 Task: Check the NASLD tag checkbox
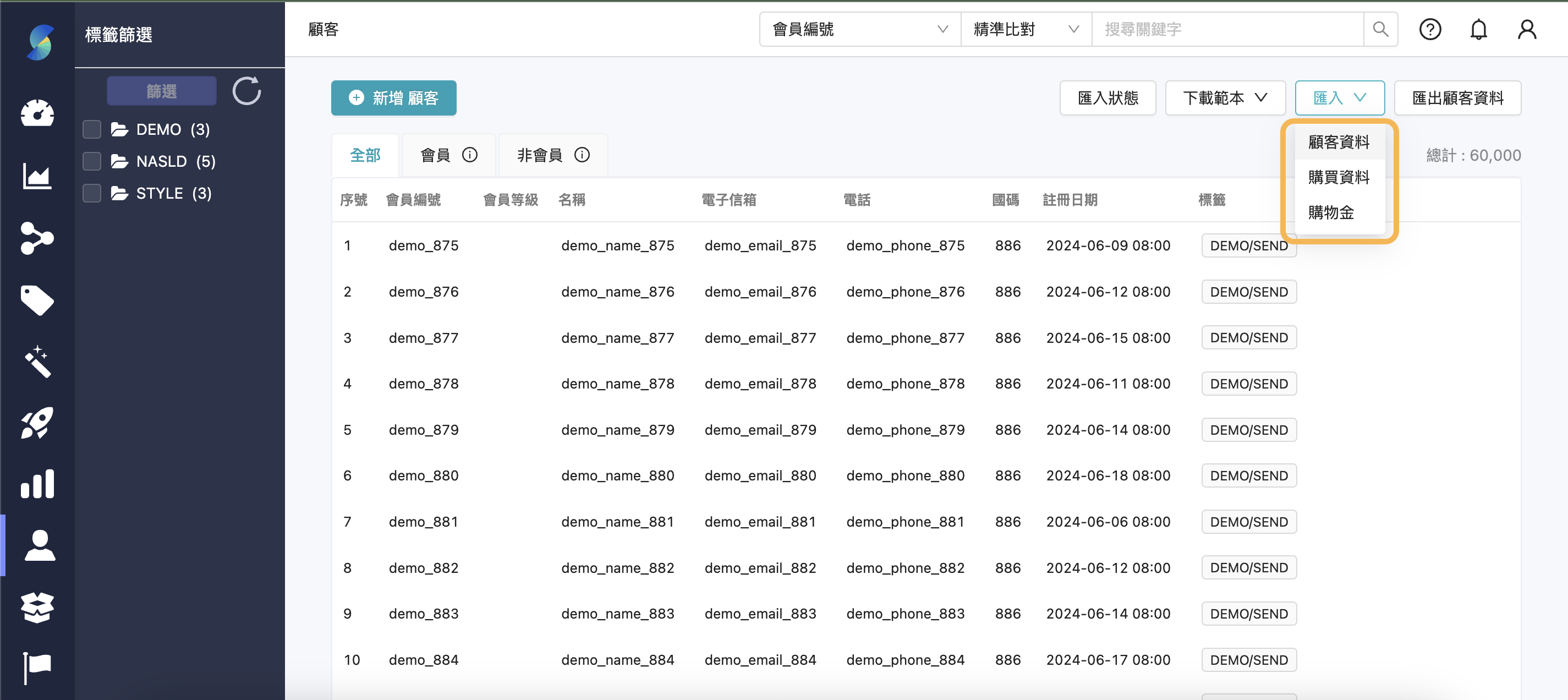click(x=91, y=161)
